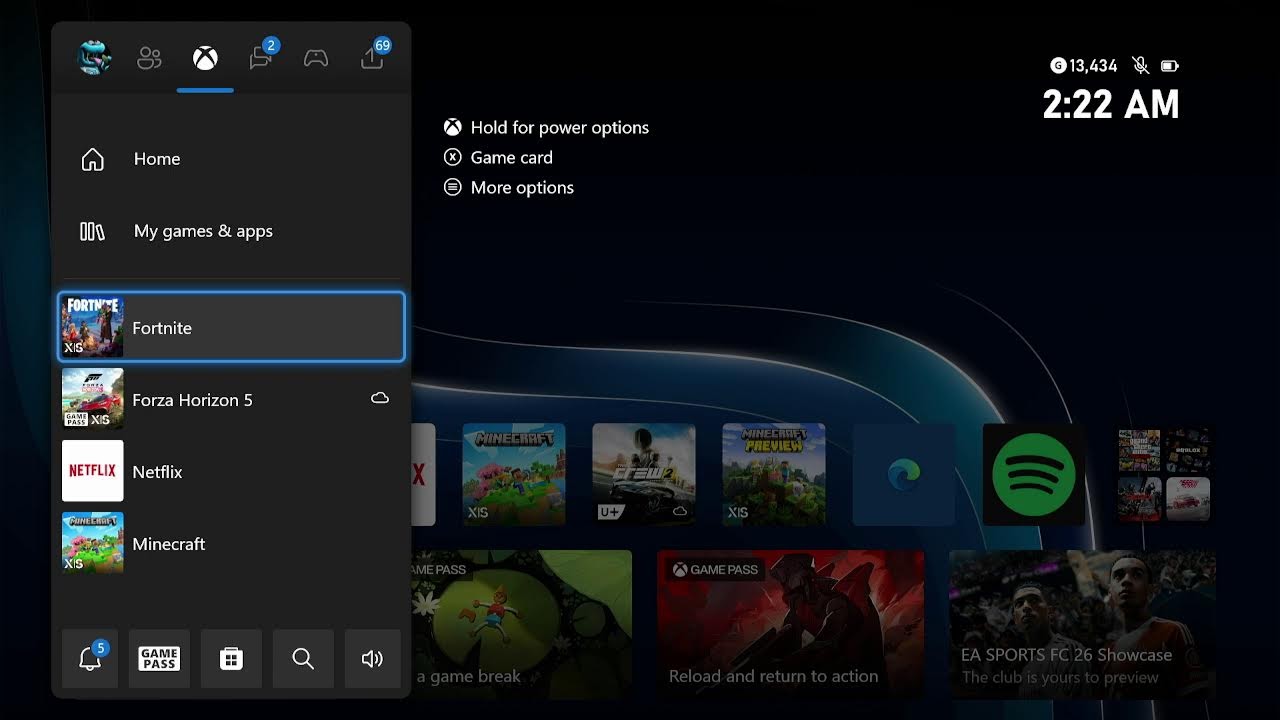Launch Fortnite from the recent list
Viewport: 1280px width, 720px height.
(231, 327)
